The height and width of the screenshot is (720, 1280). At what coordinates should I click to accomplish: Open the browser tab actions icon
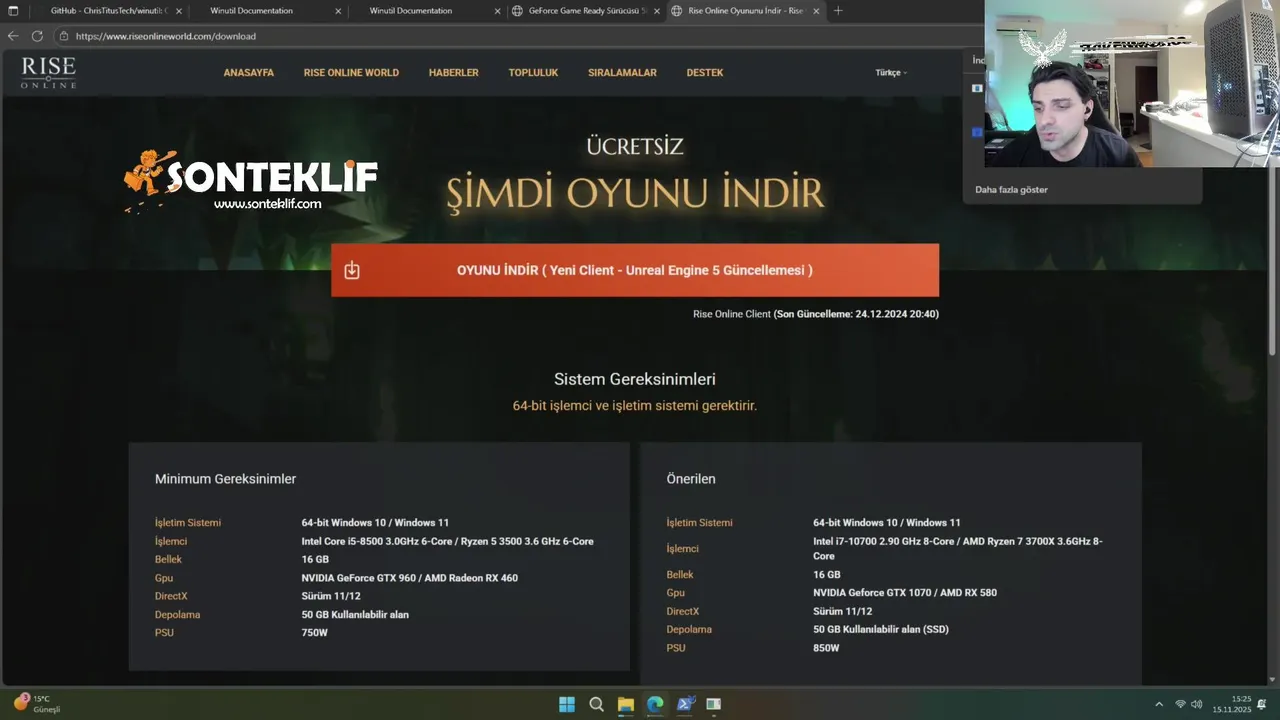[13, 11]
